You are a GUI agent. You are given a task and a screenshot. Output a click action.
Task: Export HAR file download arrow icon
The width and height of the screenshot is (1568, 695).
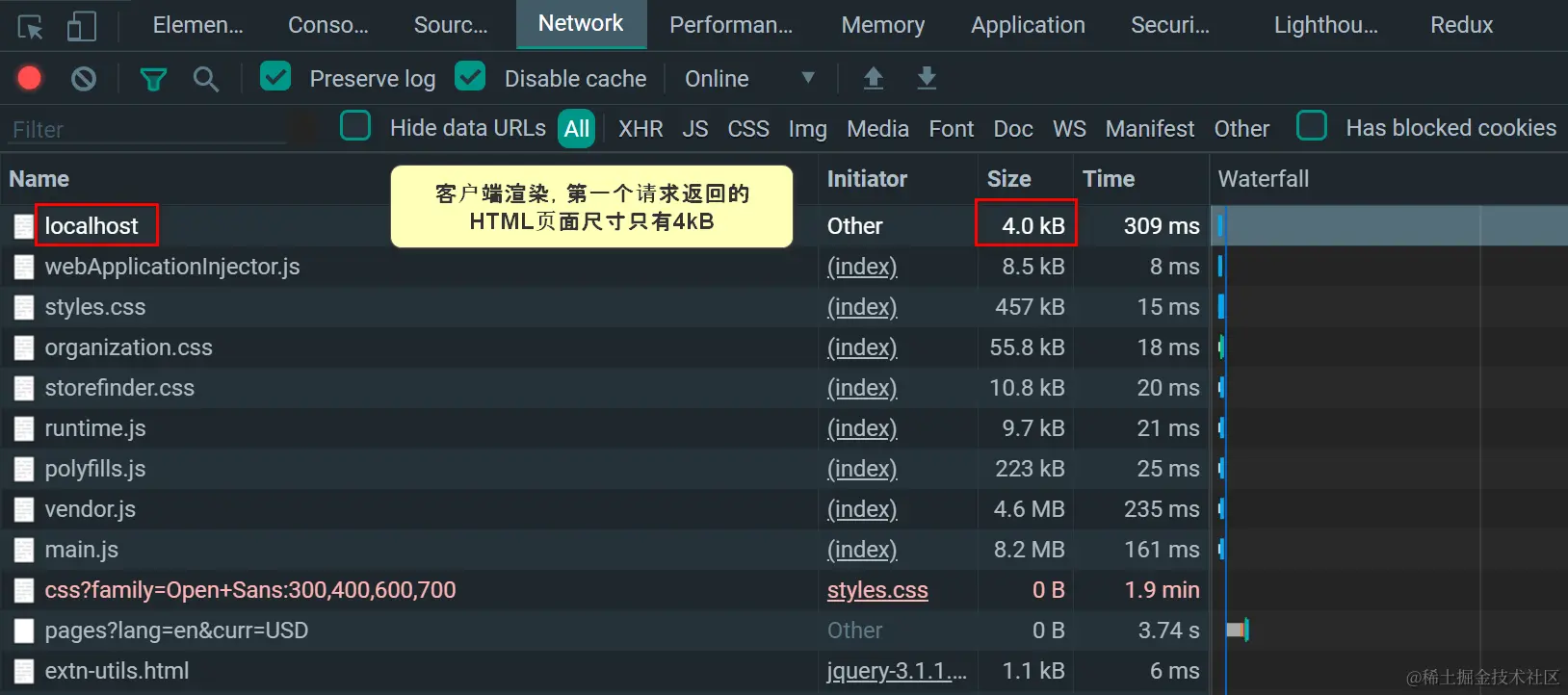point(927,78)
